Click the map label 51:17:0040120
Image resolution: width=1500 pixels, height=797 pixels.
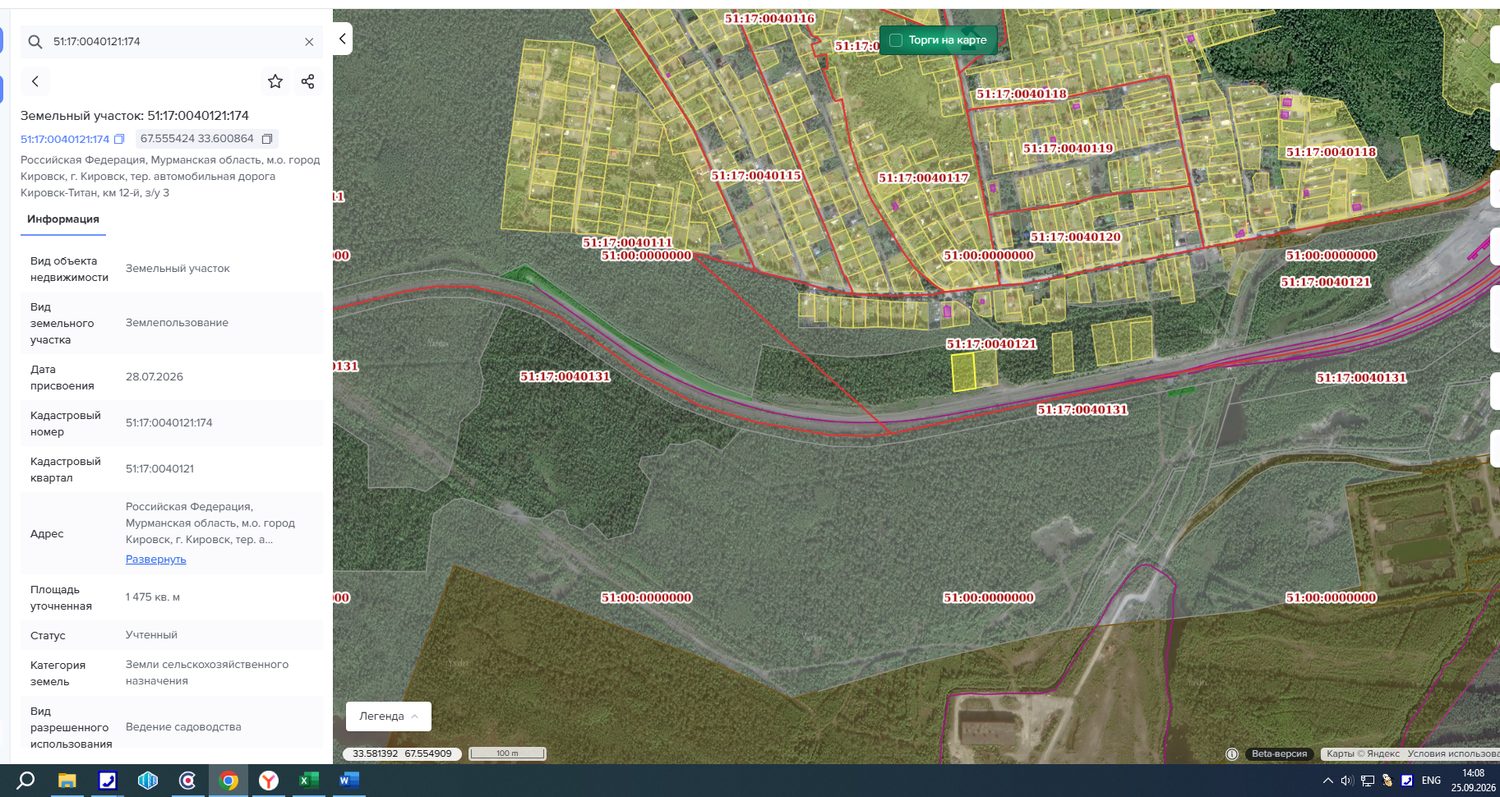(1075, 237)
